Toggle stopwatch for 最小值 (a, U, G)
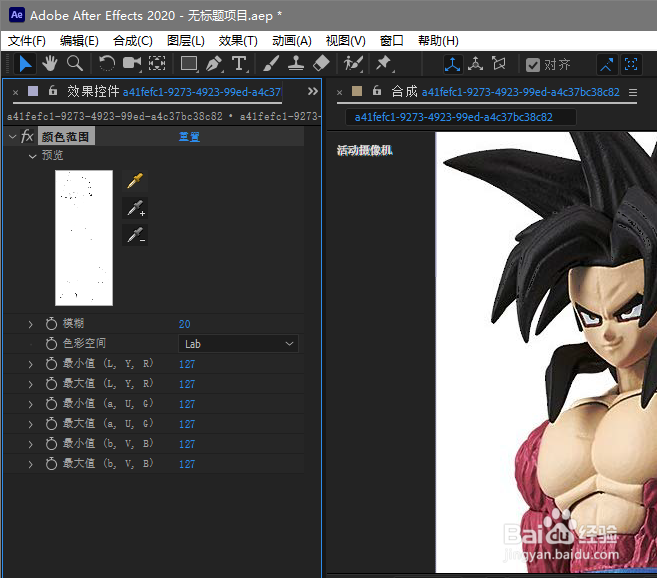The image size is (657, 578). tap(51, 404)
